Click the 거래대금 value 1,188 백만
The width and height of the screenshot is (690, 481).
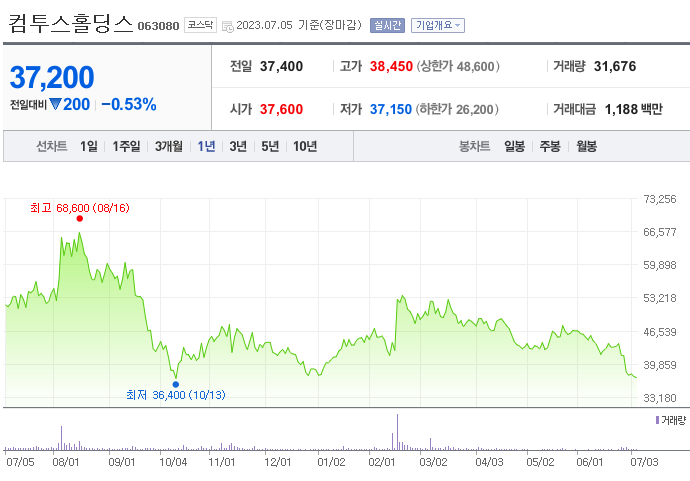click(634, 109)
